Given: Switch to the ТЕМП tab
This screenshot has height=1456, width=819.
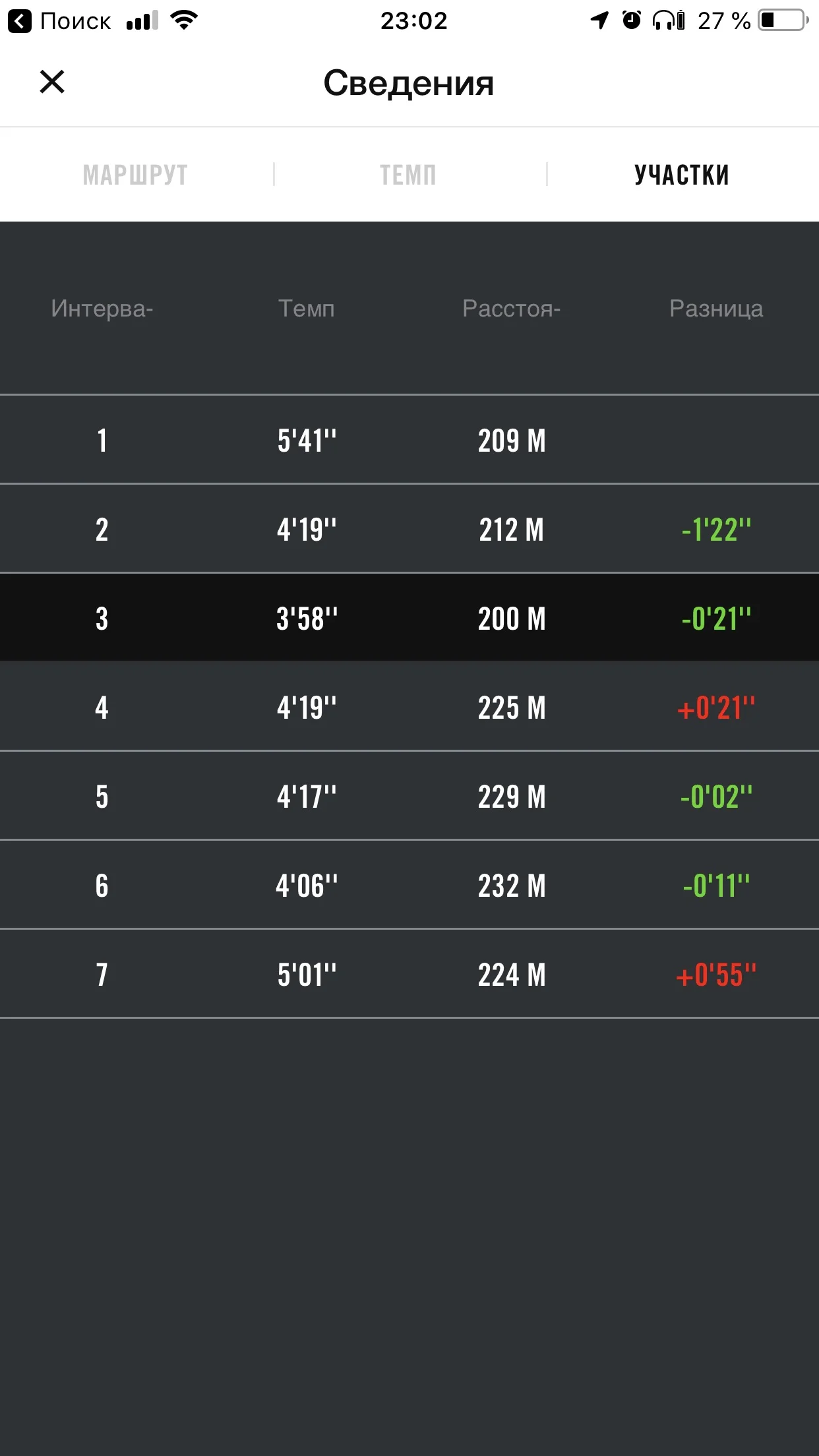Looking at the screenshot, I should (x=408, y=175).
